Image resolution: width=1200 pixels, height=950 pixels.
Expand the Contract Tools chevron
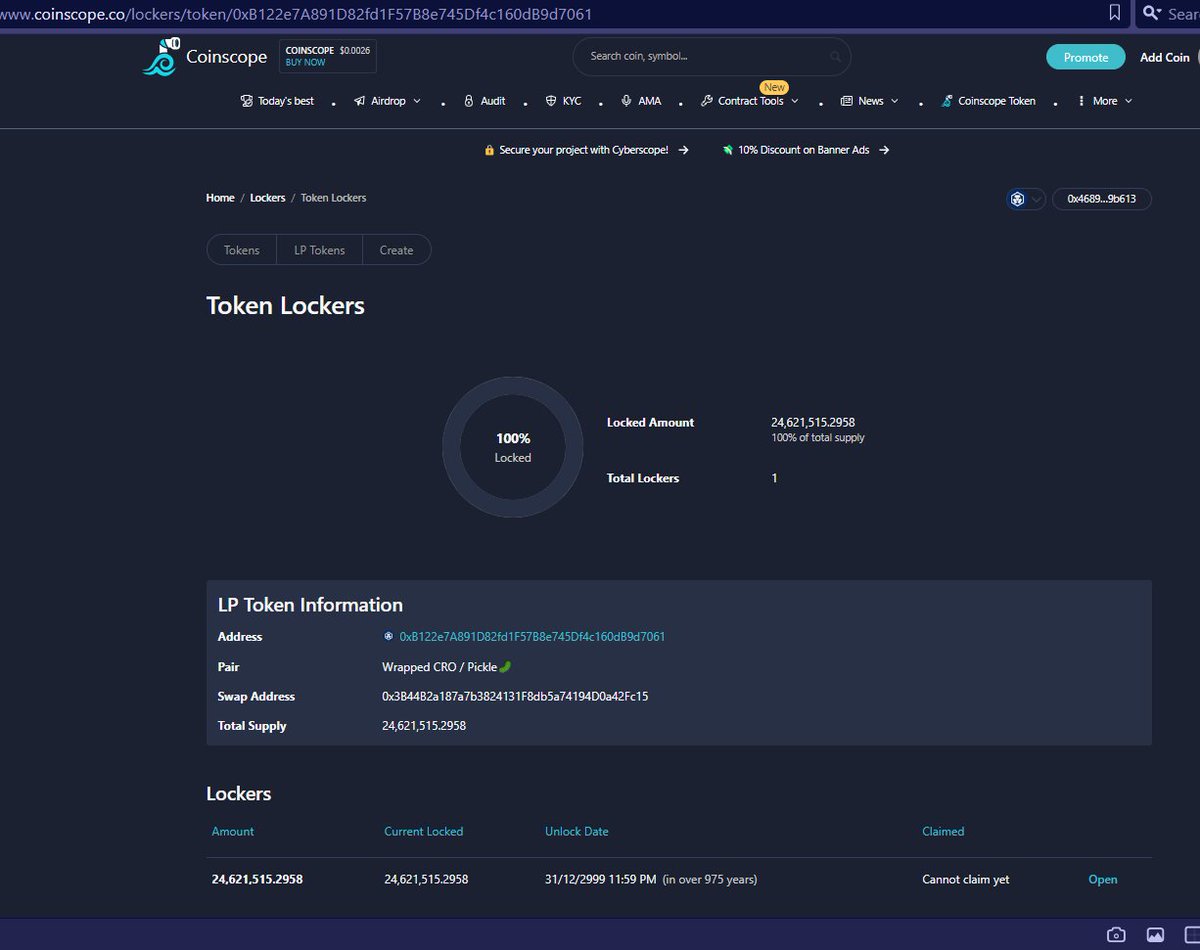tap(795, 101)
